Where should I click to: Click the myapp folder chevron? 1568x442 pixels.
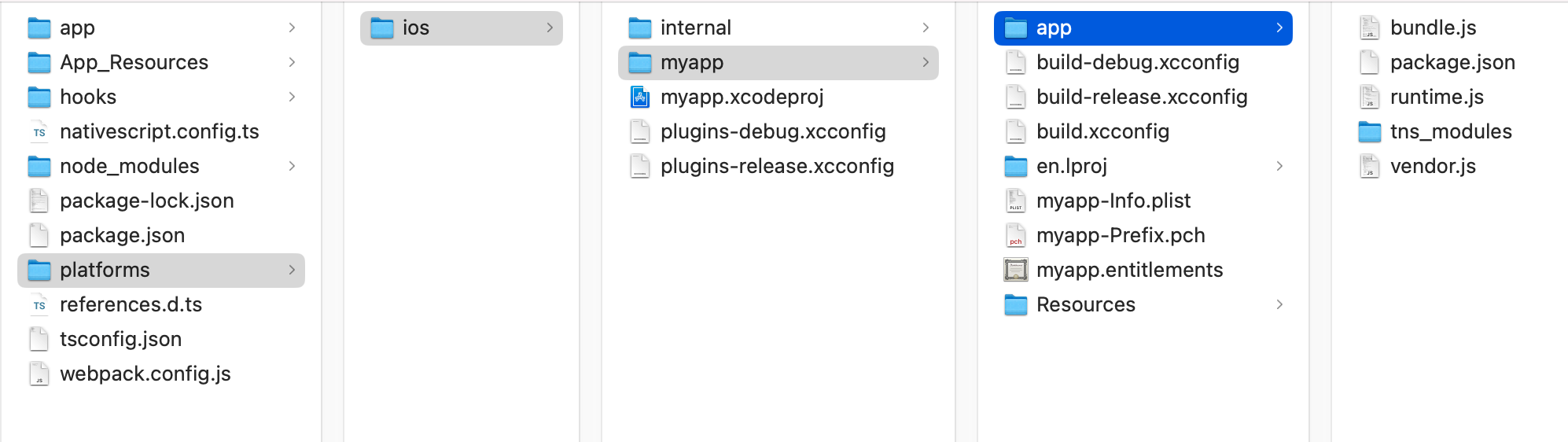926,62
